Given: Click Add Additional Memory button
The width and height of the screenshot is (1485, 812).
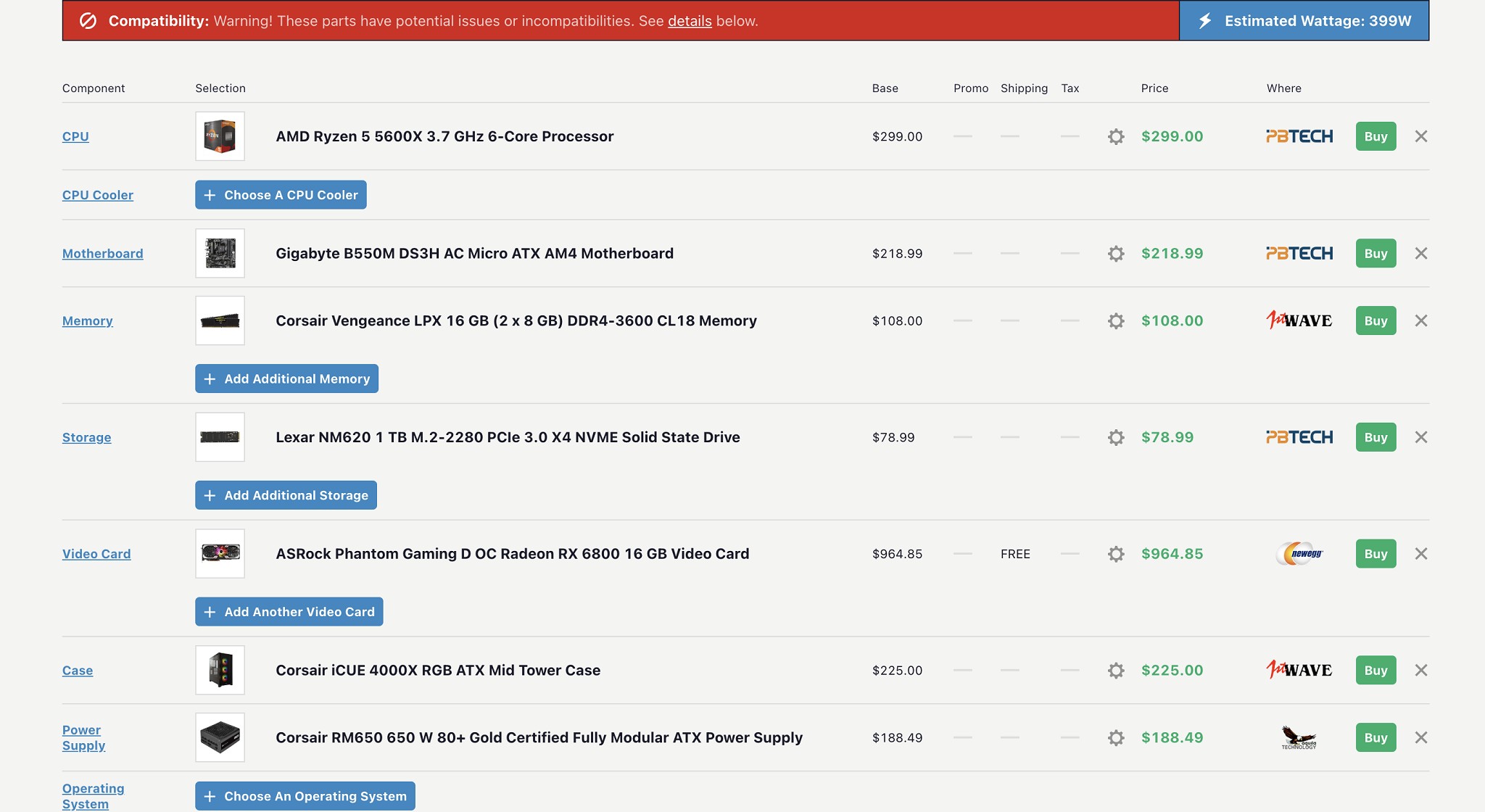Looking at the screenshot, I should pos(286,378).
